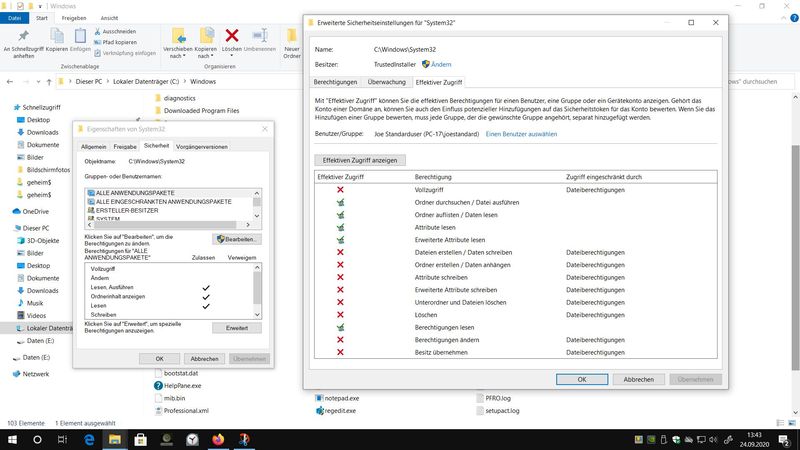Screen dimensions: 800x450
Task: Click the Bearbeiten button in Eigenschaften
Action: pyautogui.click(x=237, y=239)
